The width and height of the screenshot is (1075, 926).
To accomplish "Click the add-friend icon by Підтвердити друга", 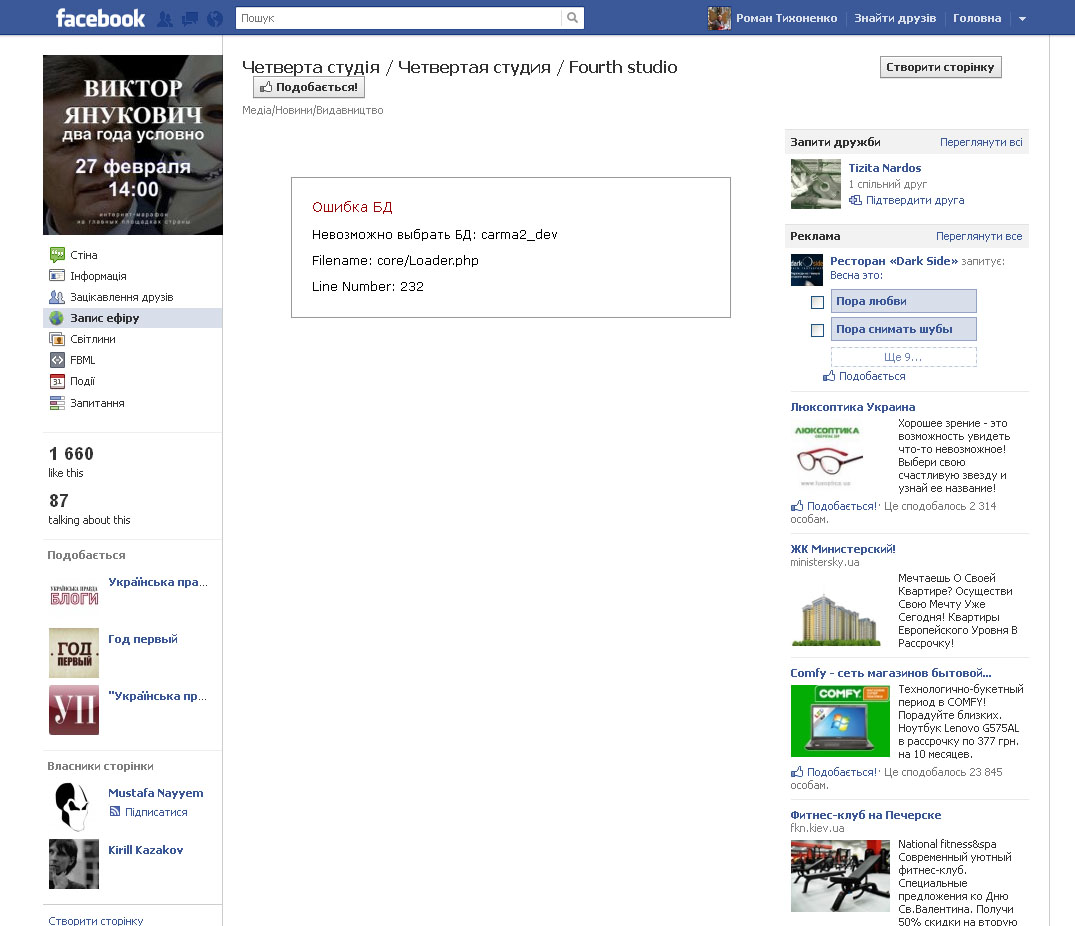I will (x=855, y=200).
